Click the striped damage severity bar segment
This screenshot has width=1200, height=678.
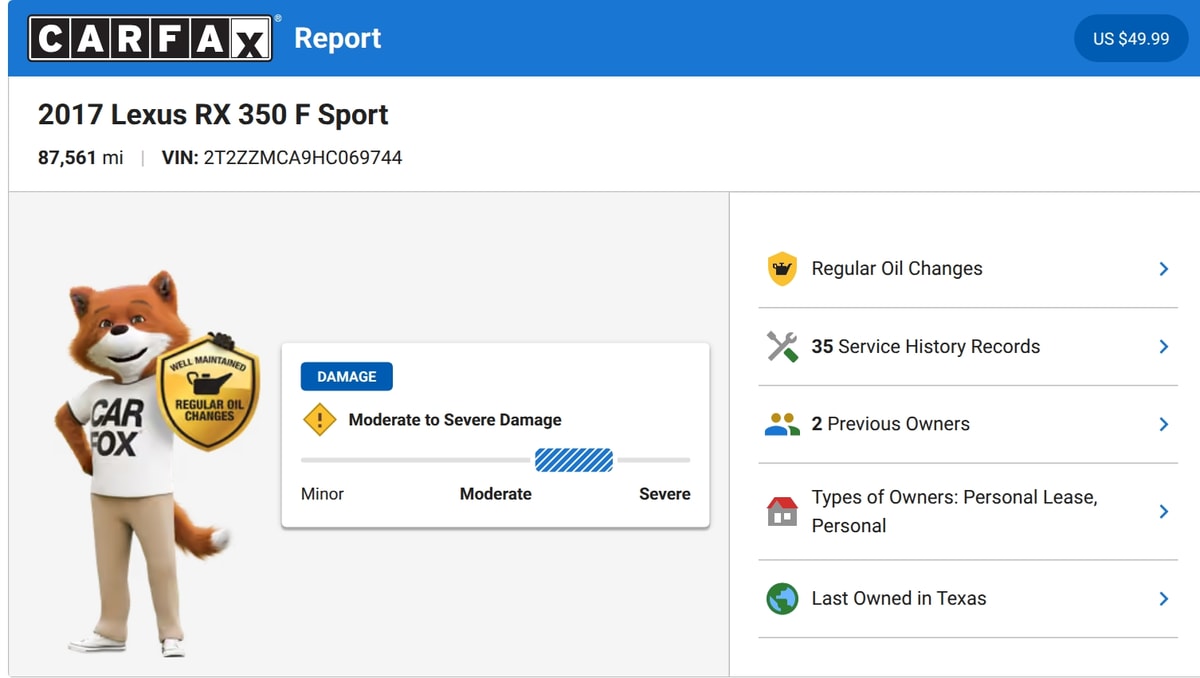pos(574,460)
